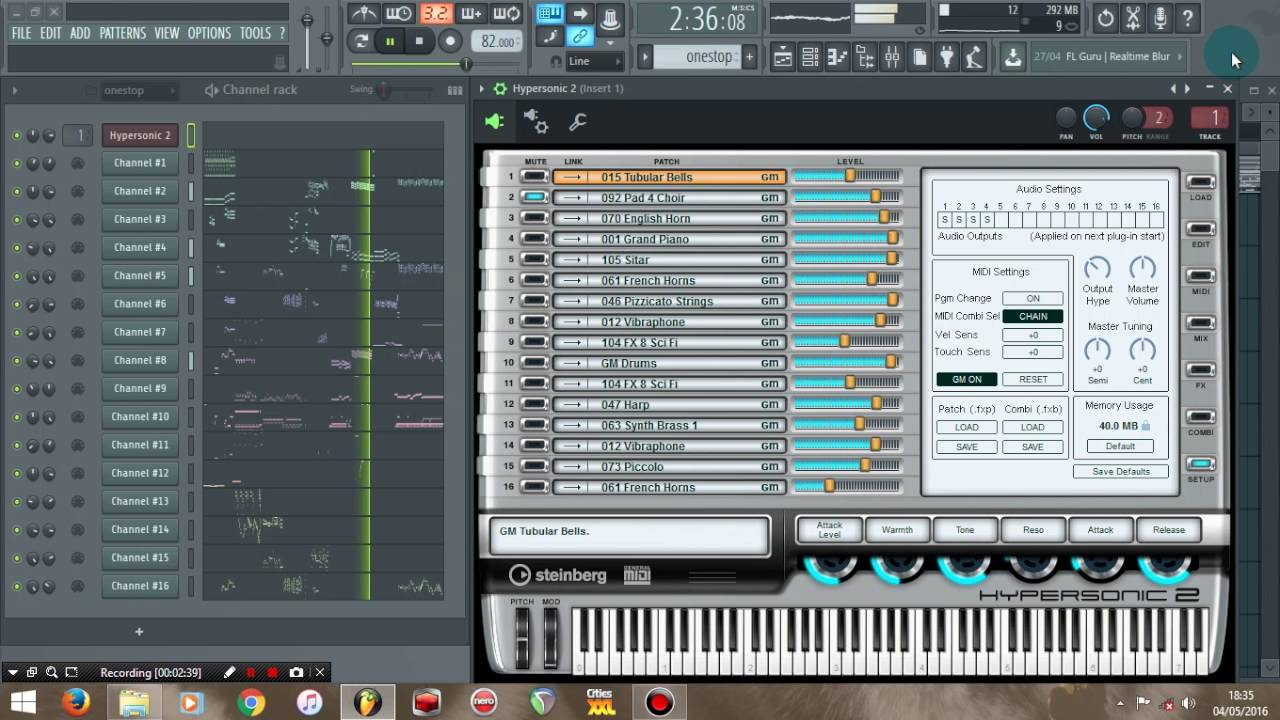Open the EDIT menu

click(x=51, y=33)
